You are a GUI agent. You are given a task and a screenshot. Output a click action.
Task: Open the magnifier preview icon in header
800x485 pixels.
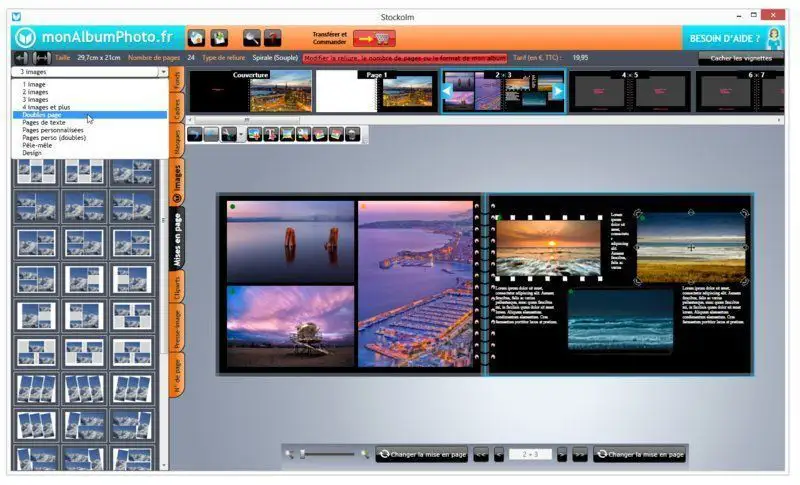click(x=252, y=38)
